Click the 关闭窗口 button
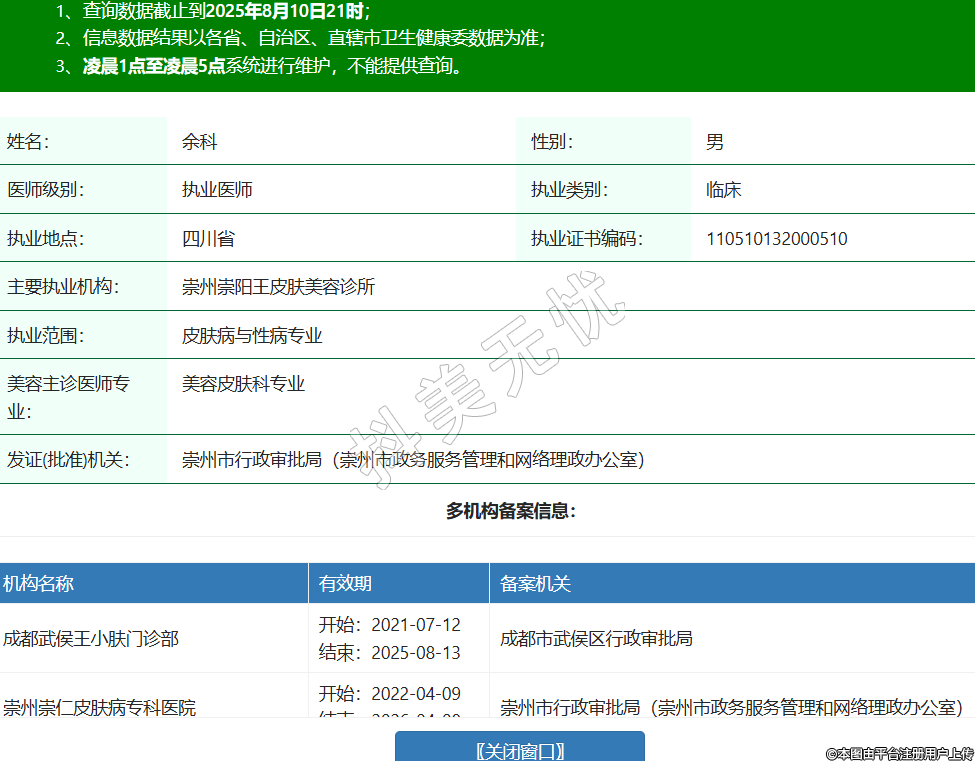This screenshot has width=975, height=761. 519,750
